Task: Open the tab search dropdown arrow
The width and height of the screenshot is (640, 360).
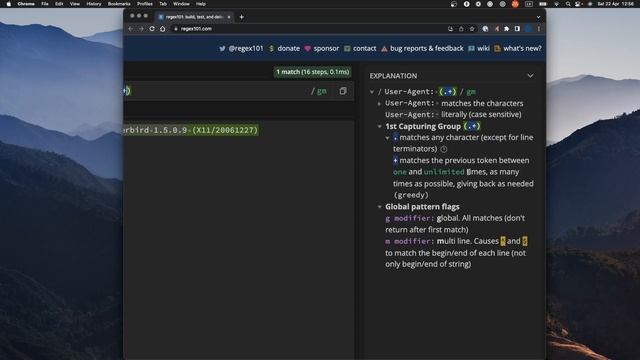Action: [x=538, y=17]
